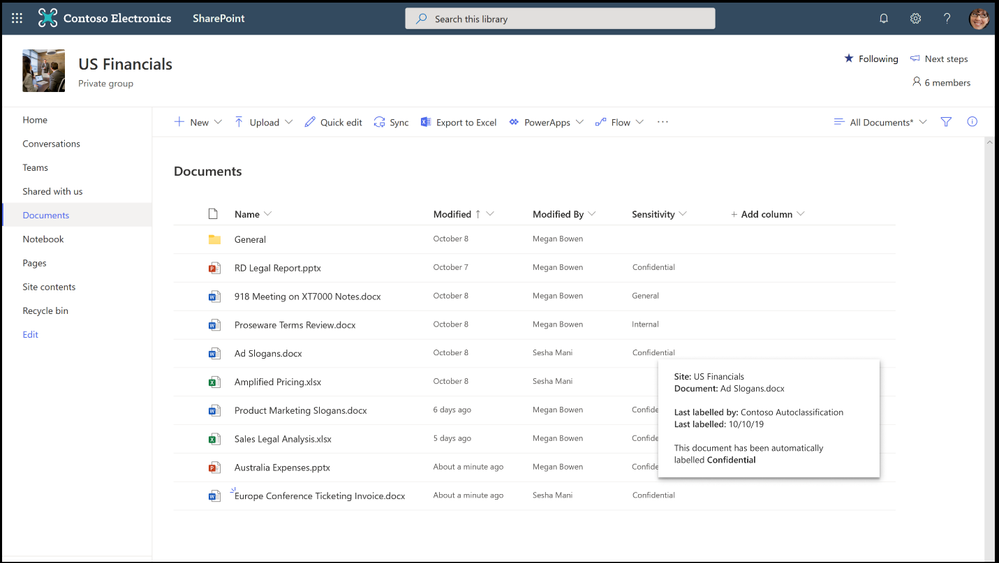Viewport: 999px width, 563px height.
Task: Open Ad Slogans.docx
Action: [268, 353]
